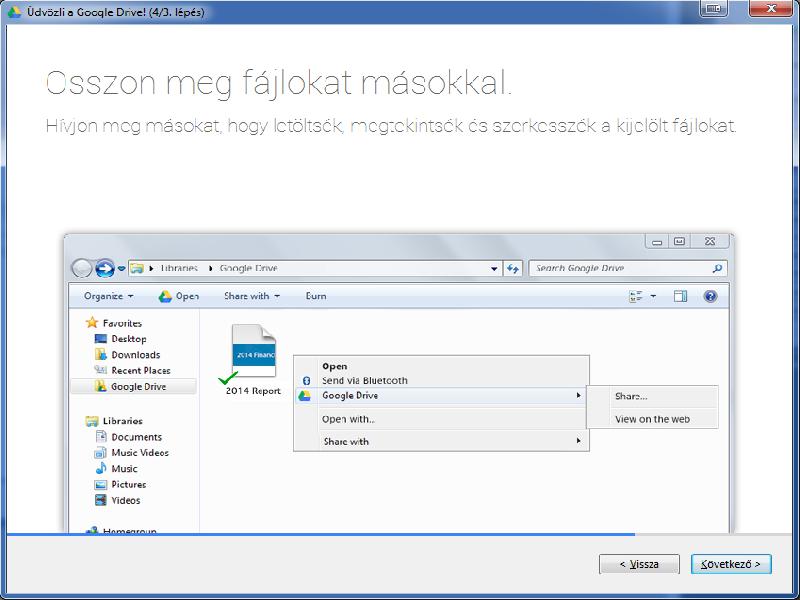This screenshot has width=800, height=600.
Task: Go back with the Vissza button
Action: [639, 564]
